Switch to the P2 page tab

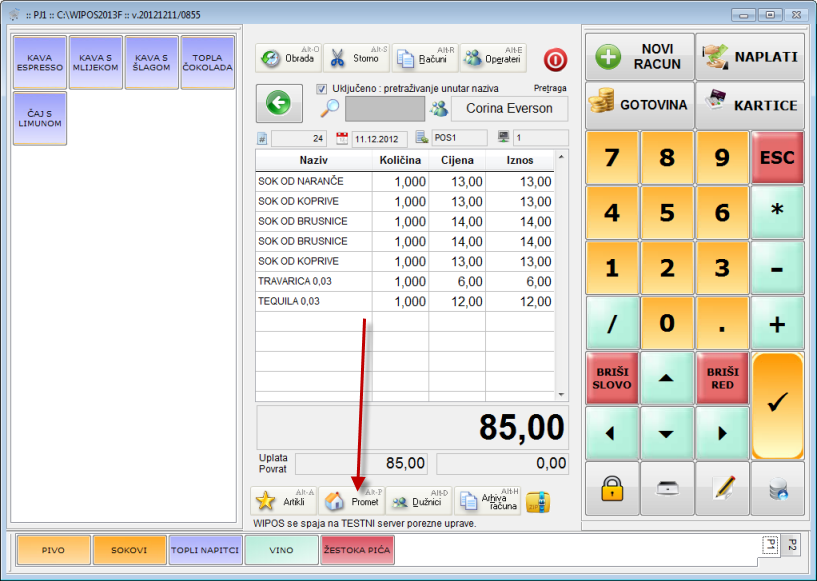(792, 545)
